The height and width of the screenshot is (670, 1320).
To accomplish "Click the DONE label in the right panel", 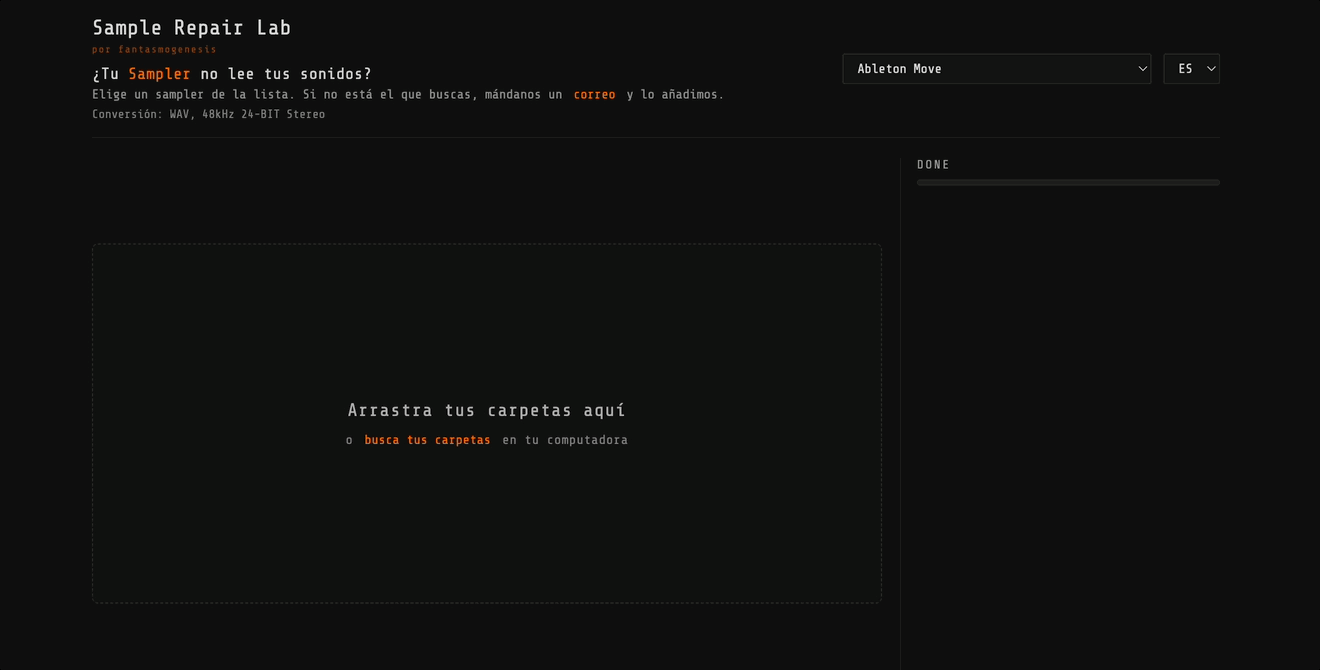I will tap(933, 165).
